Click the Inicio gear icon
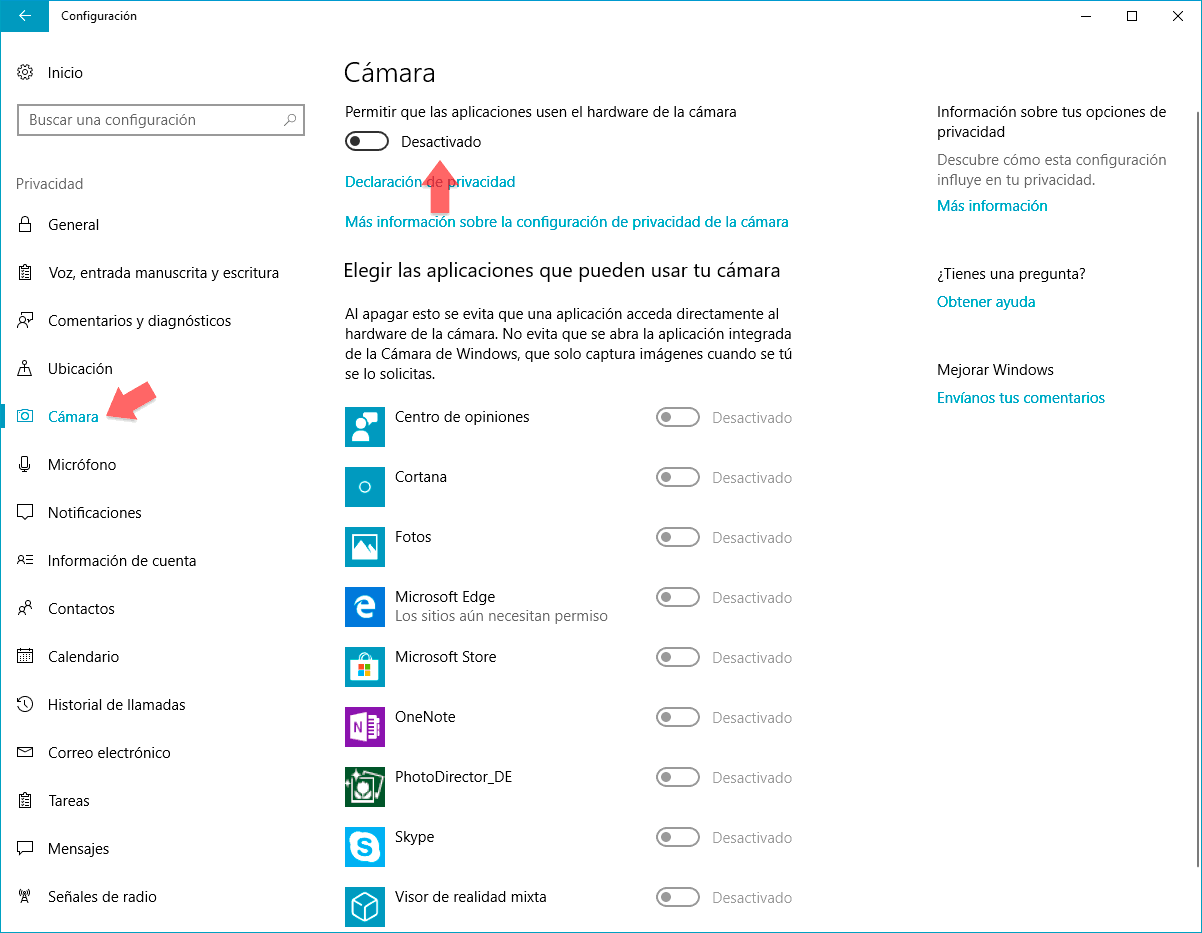Image resolution: width=1202 pixels, height=933 pixels. 26,73
